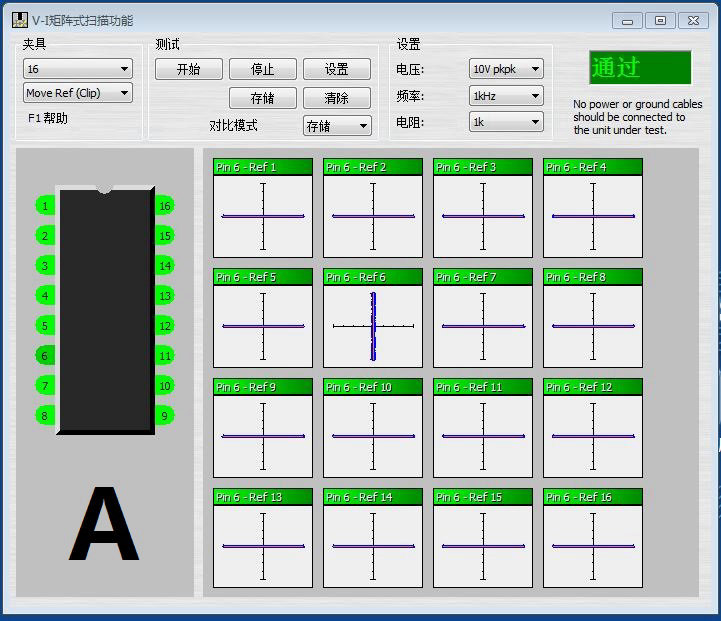This screenshot has width=721, height=621.
Task: Open the Pin 6 - Ref 12 trace
Action: click(593, 428)
